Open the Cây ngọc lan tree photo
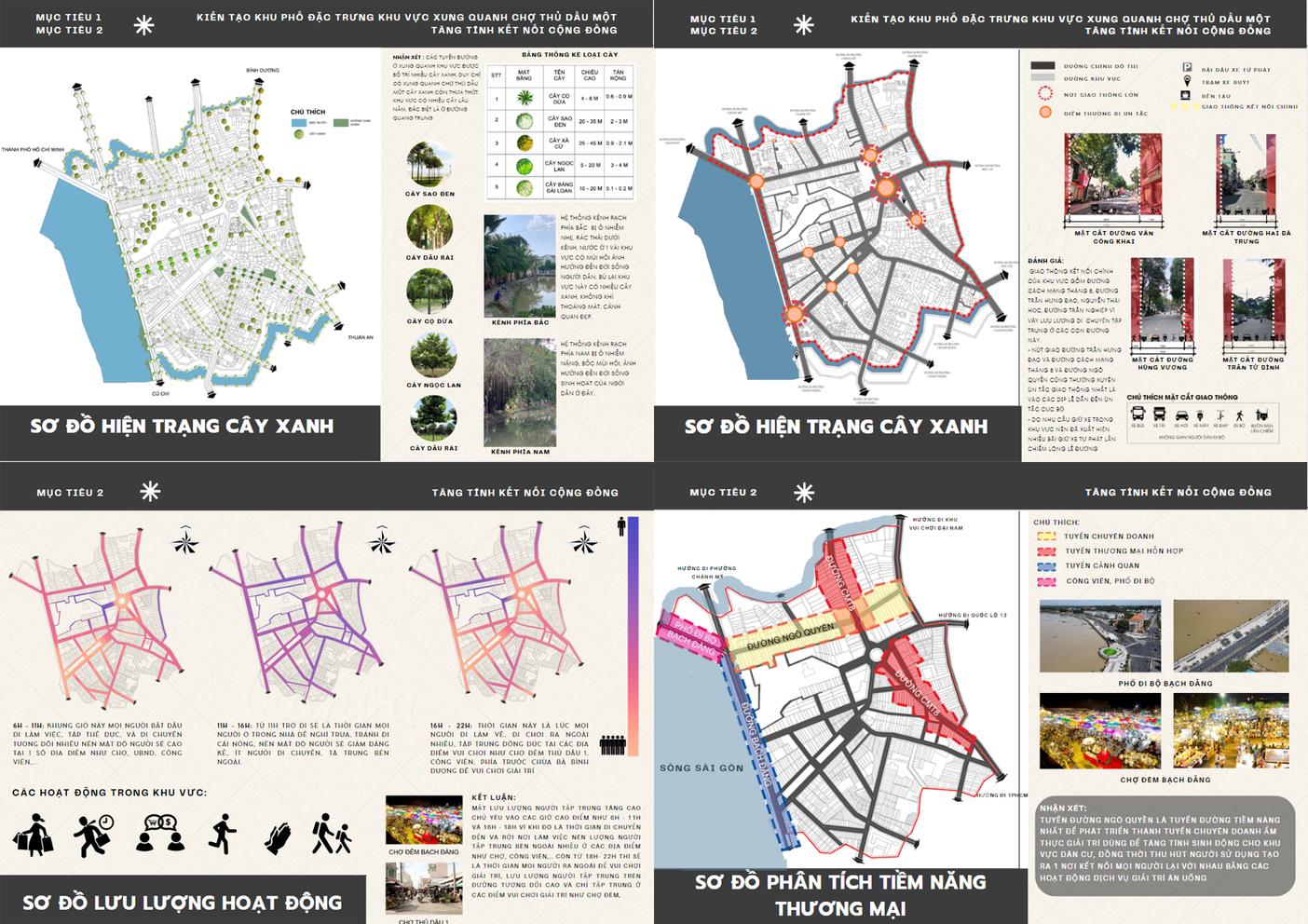 (433, 356)
